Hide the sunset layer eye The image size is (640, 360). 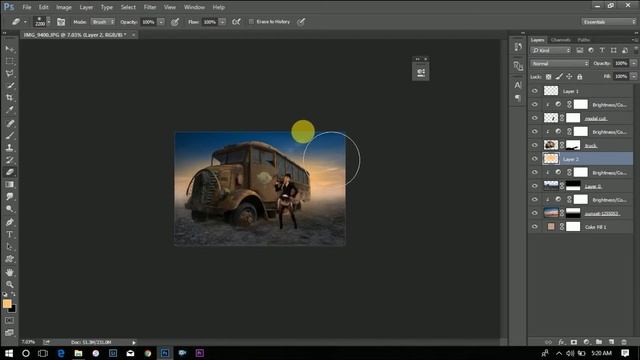pos(535,213)
